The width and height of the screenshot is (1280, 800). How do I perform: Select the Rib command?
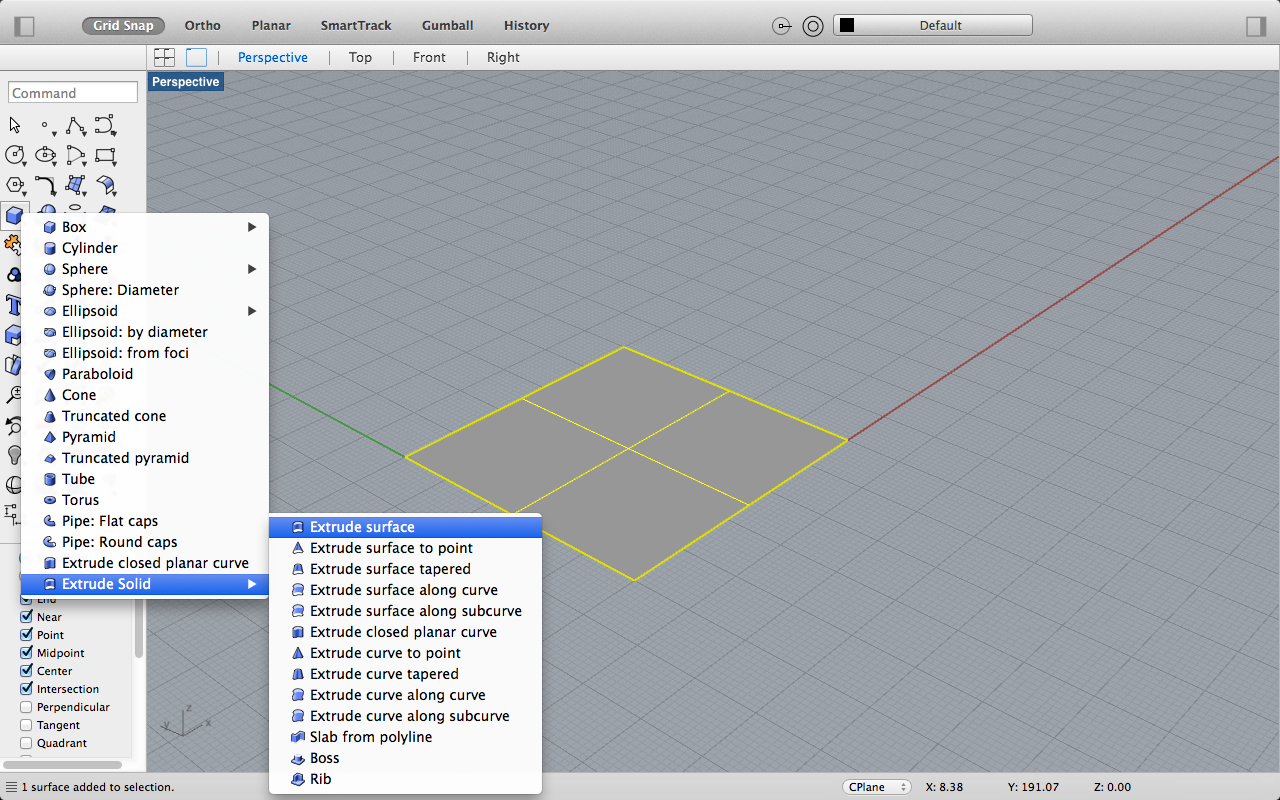click(x=405, y=779)
